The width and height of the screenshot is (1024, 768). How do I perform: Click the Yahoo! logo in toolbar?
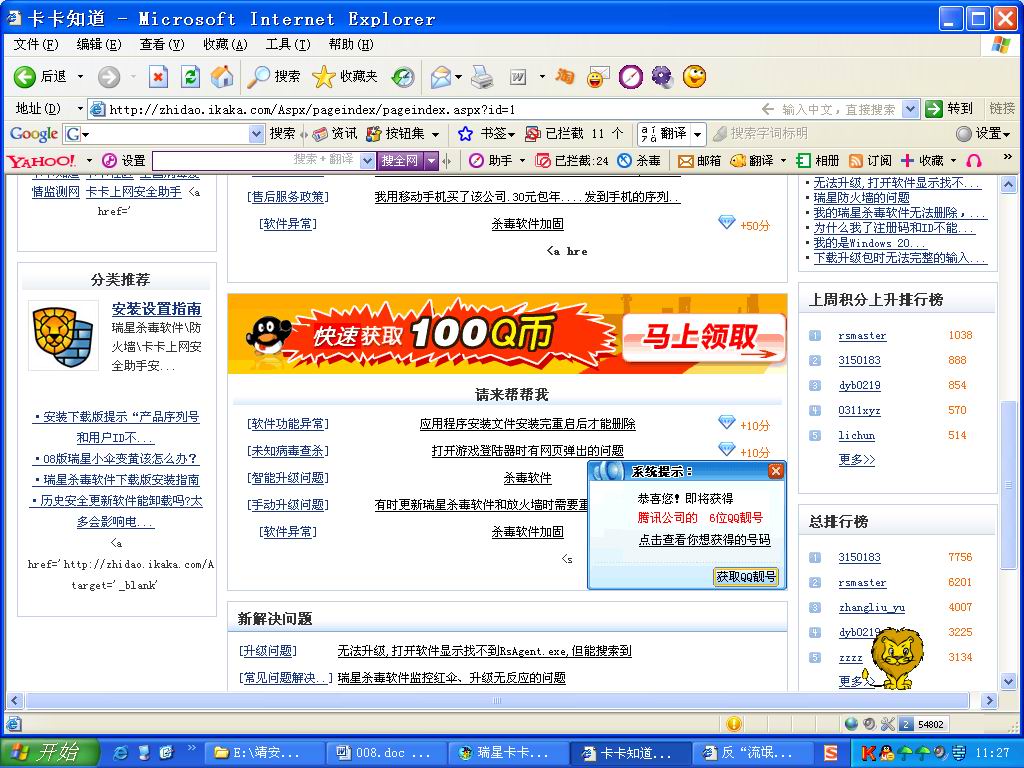click(40, 161)
